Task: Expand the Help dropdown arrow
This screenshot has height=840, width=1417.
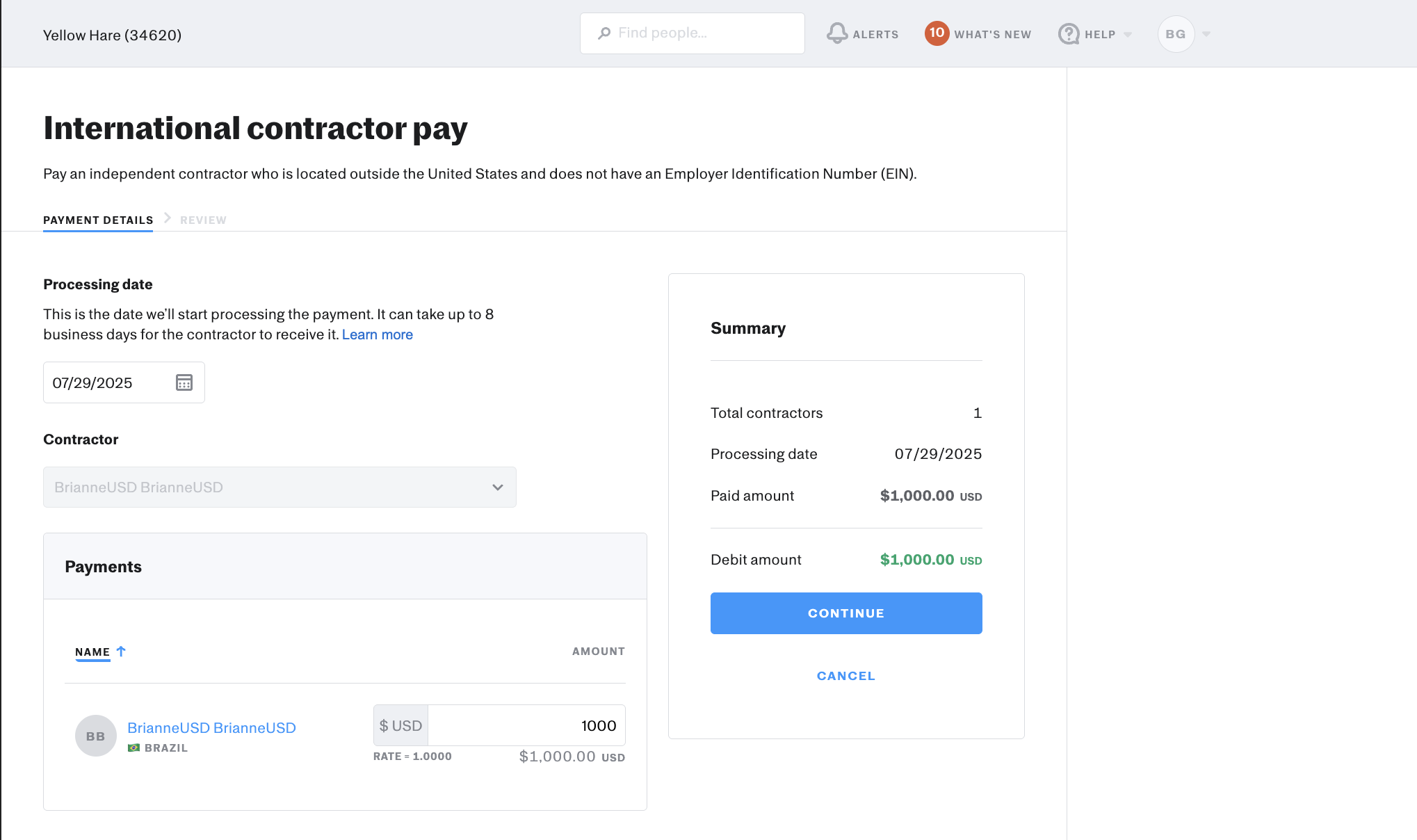Action: [1128, 34]
